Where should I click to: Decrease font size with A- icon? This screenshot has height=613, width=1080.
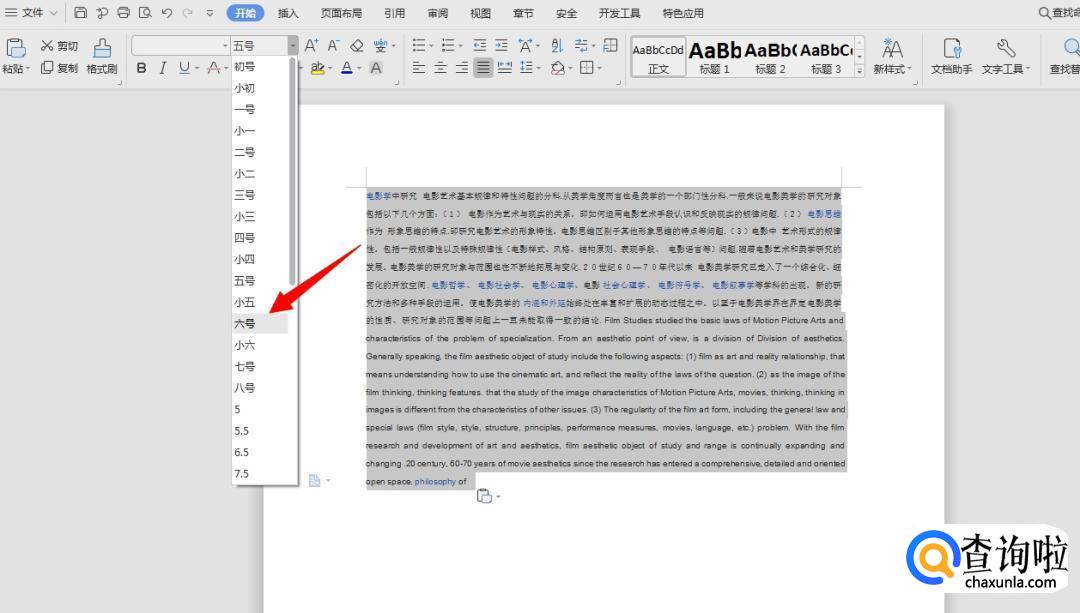333,45
